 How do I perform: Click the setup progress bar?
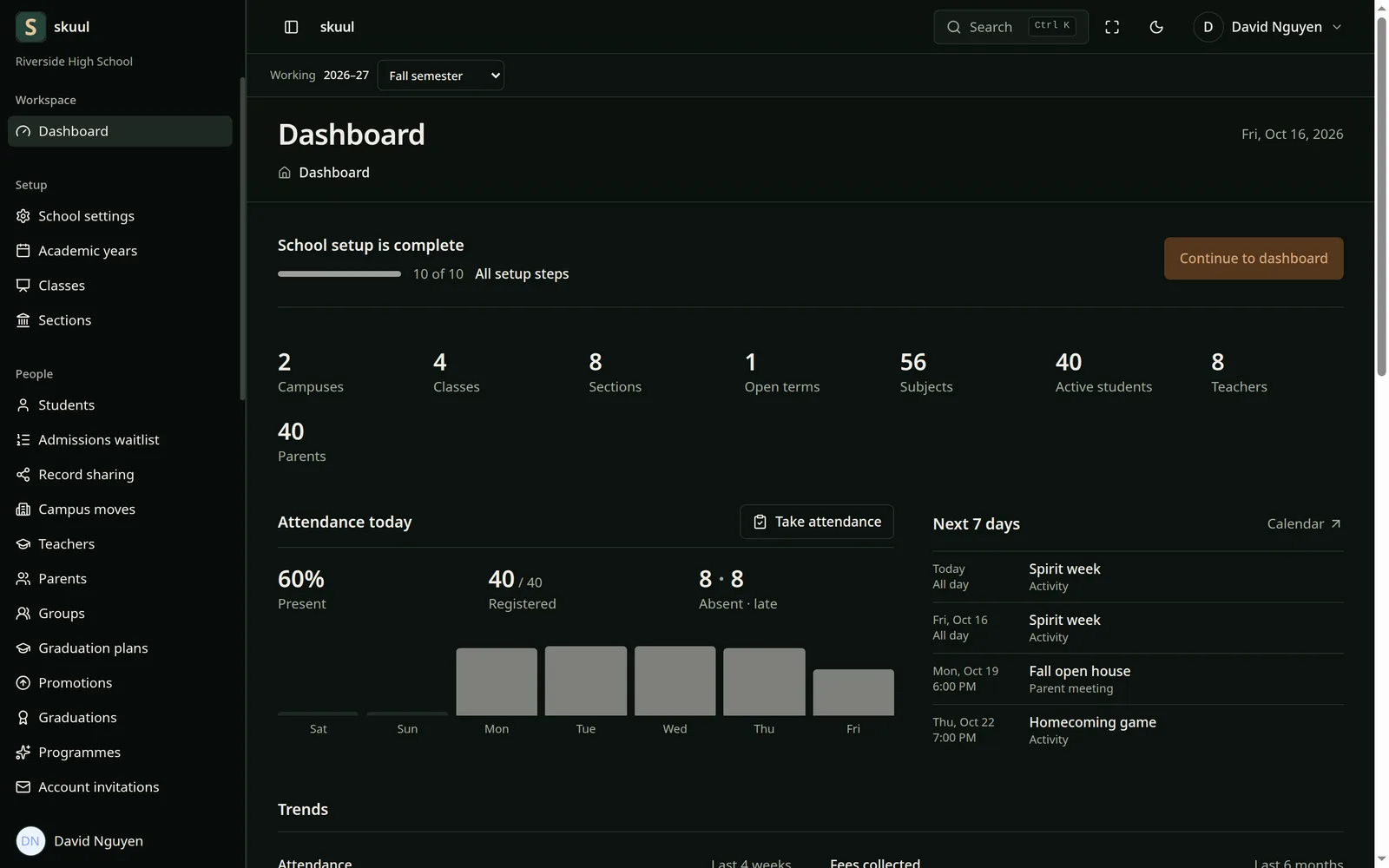[x=339, y=274]
